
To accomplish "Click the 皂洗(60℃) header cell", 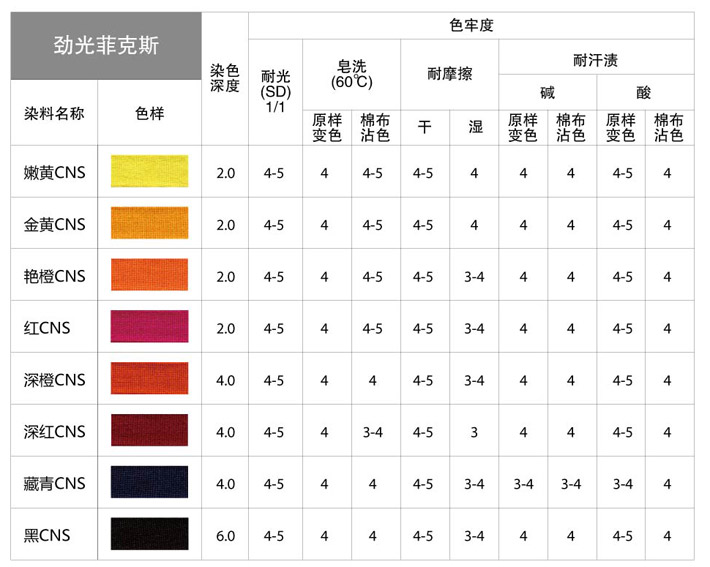I will [350, 73].
